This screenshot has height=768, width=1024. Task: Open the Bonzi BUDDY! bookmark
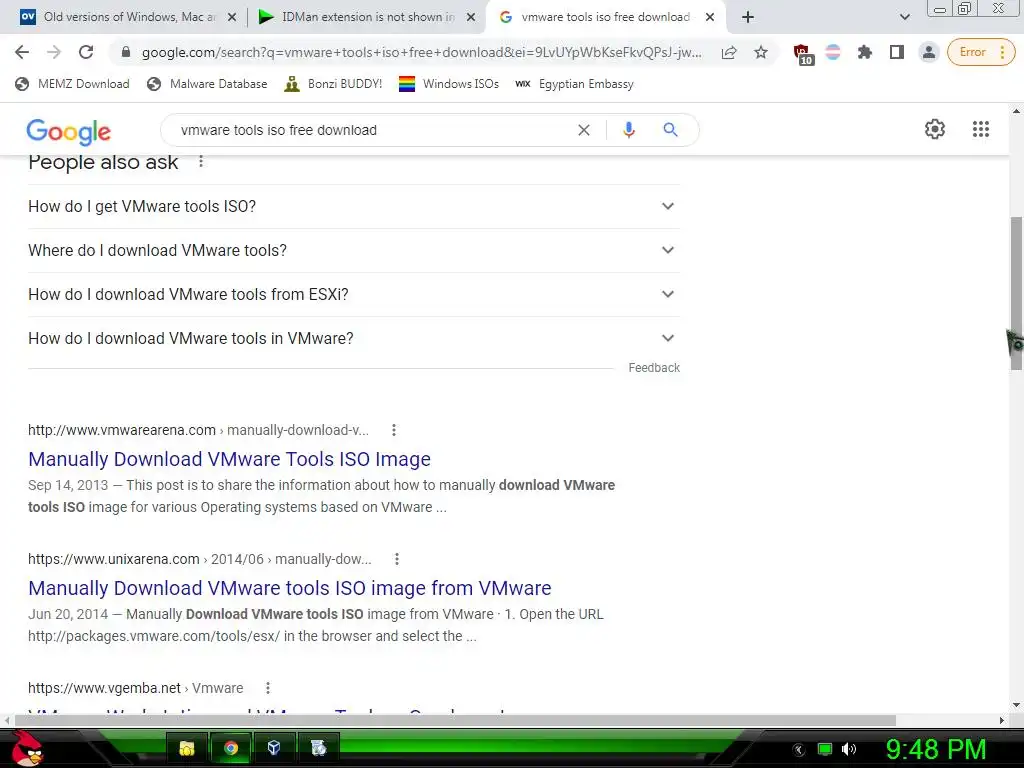334,84
